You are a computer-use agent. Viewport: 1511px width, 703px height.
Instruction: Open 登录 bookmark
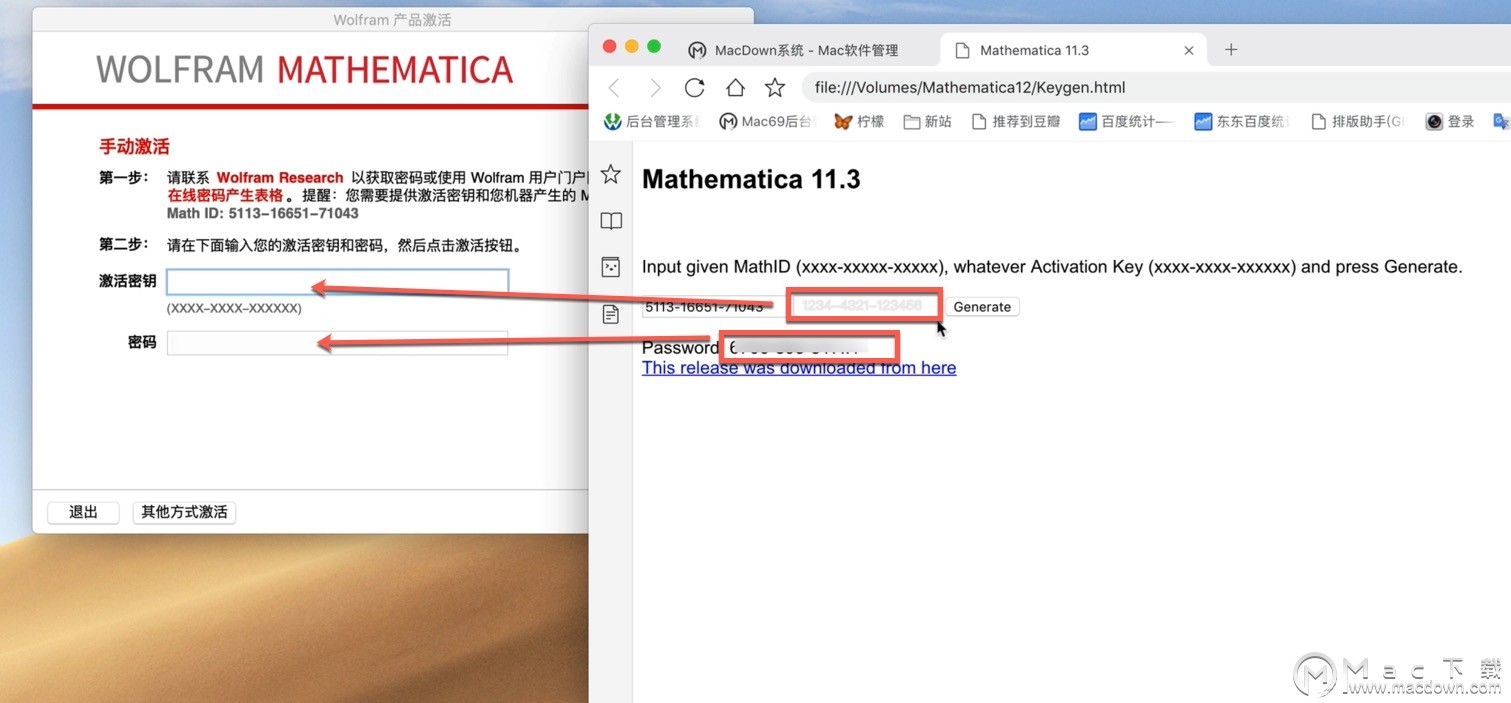pos(1450,122)
